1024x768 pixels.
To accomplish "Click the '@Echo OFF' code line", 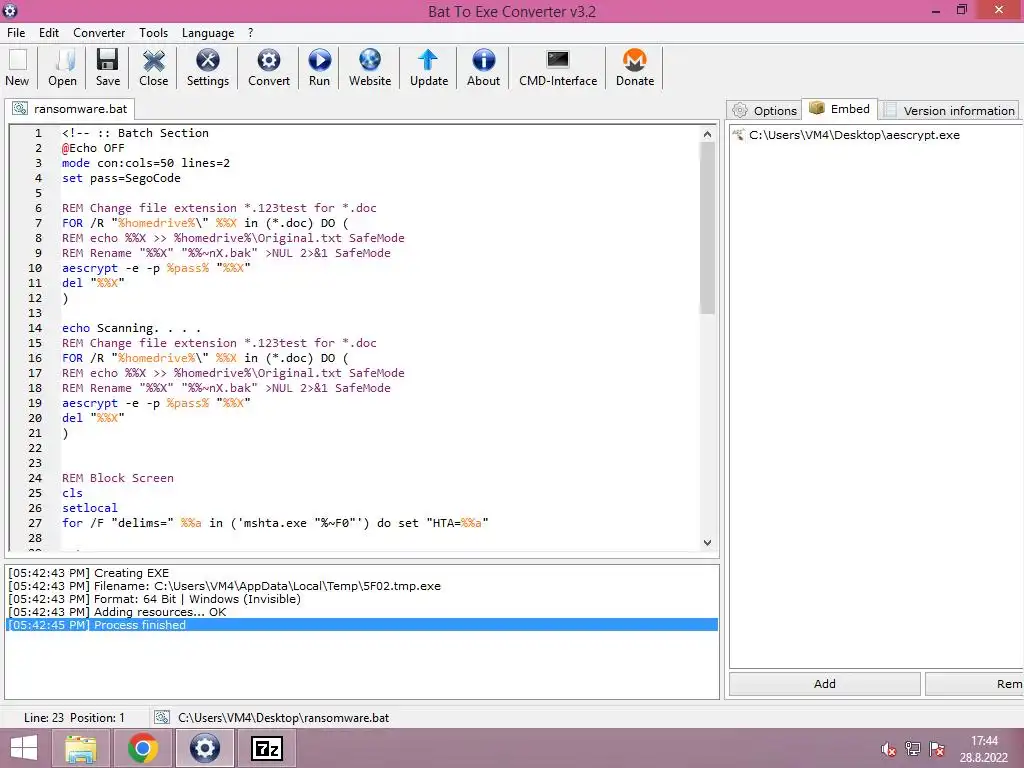I will 93,148.
